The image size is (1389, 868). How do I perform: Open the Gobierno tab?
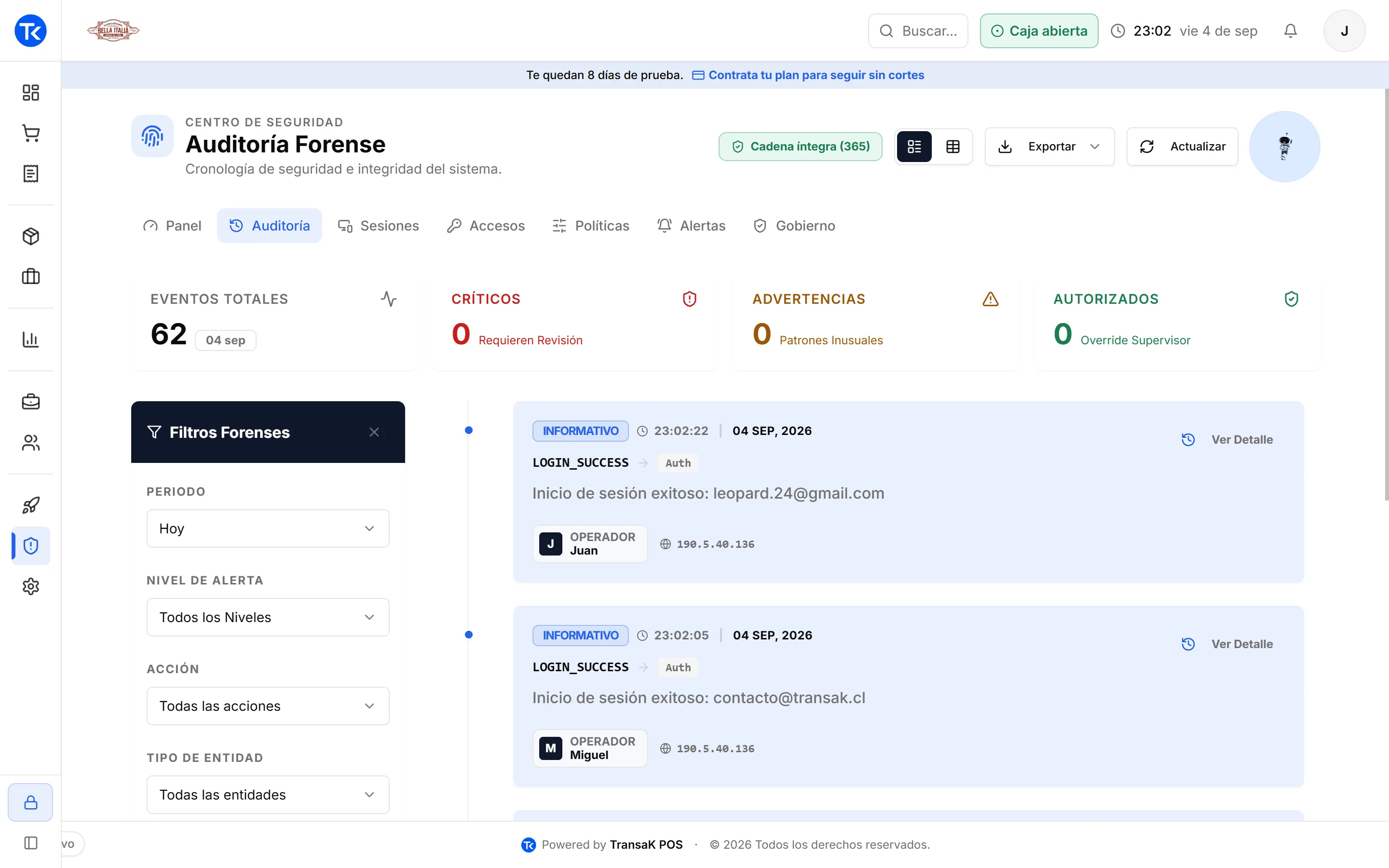[794, 226]
